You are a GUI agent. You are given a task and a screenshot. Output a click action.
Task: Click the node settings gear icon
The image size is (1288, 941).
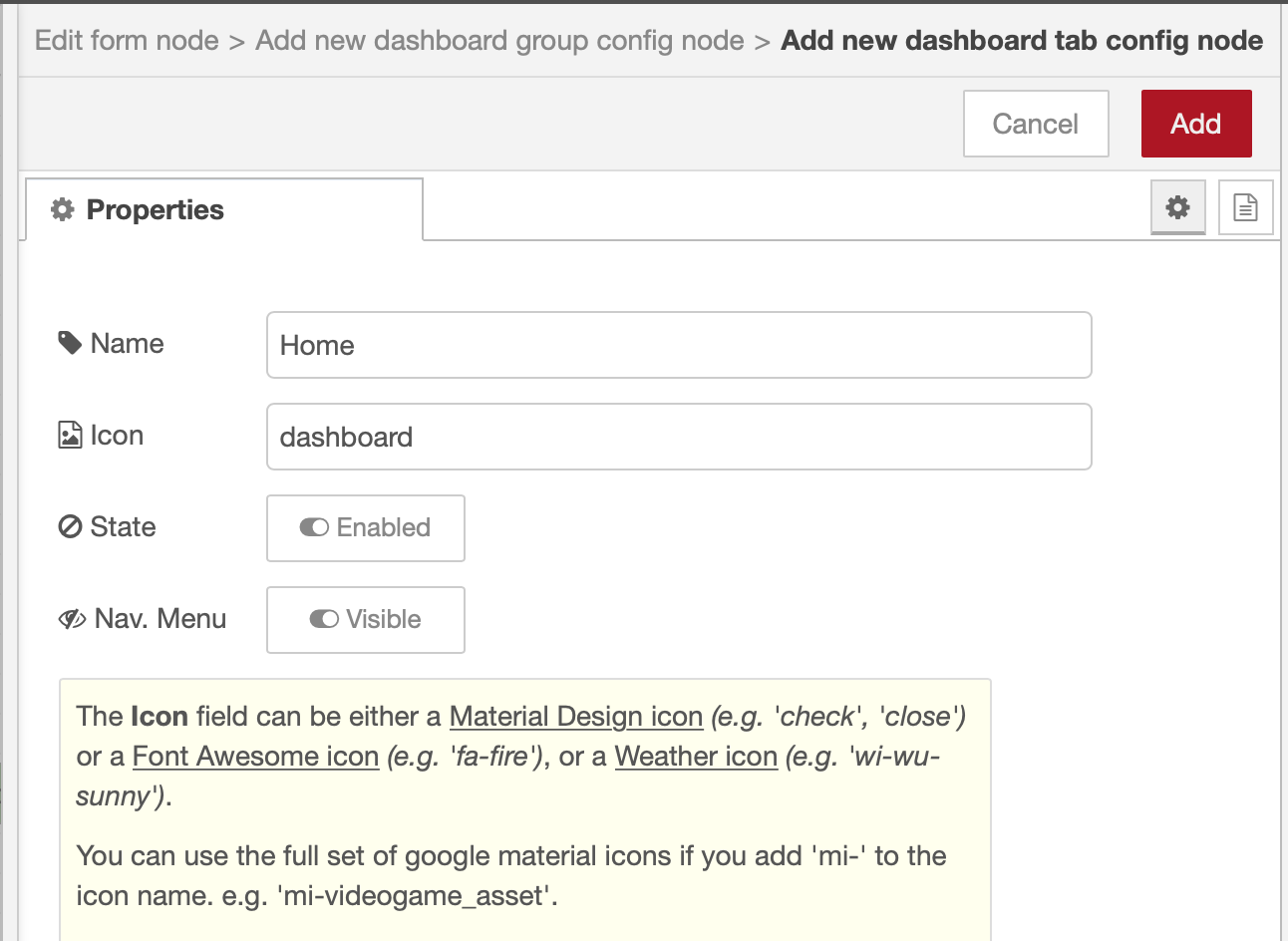1178,207
